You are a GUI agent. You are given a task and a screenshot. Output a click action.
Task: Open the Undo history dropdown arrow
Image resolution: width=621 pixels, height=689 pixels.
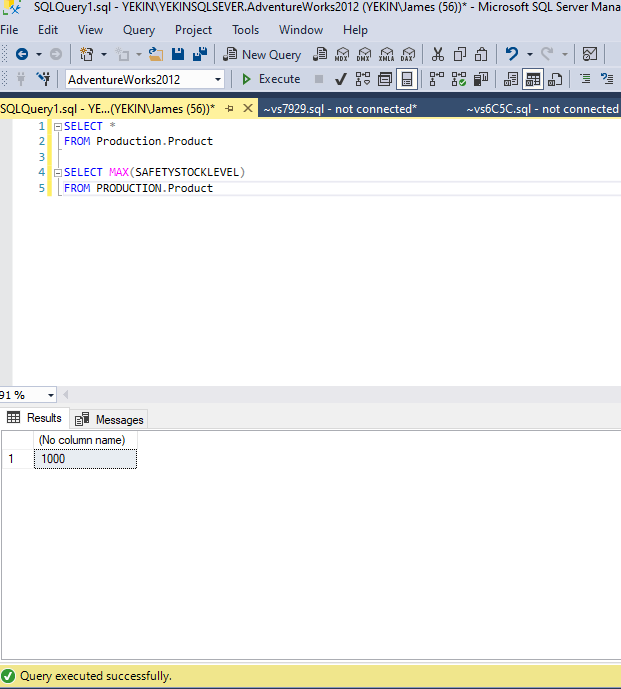530,55
